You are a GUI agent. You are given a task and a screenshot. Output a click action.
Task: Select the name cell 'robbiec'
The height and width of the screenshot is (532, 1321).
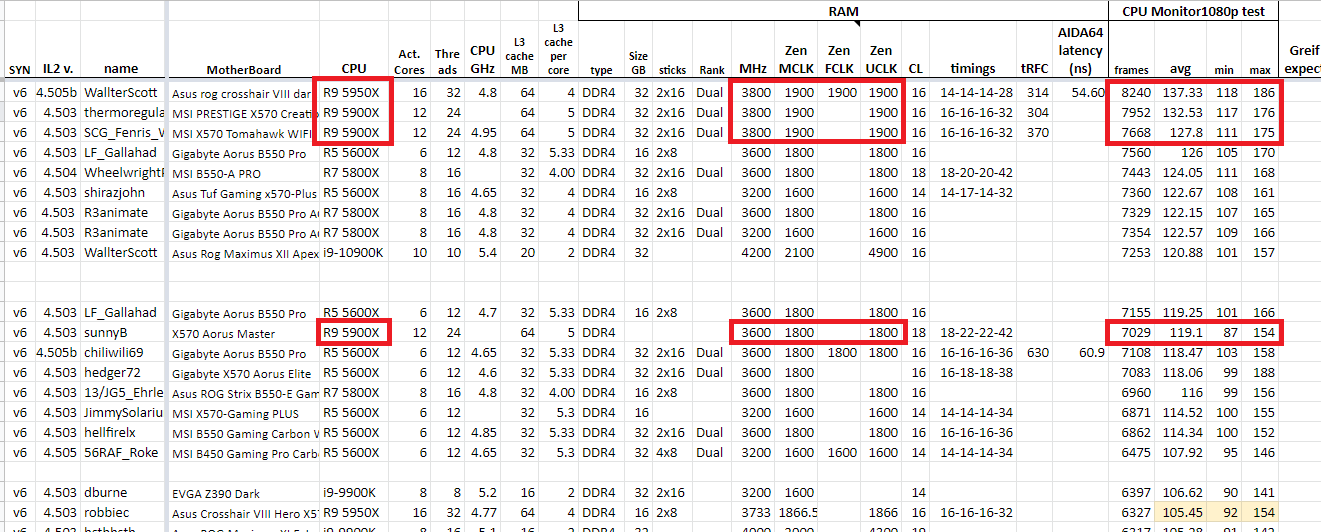(107, 512)
